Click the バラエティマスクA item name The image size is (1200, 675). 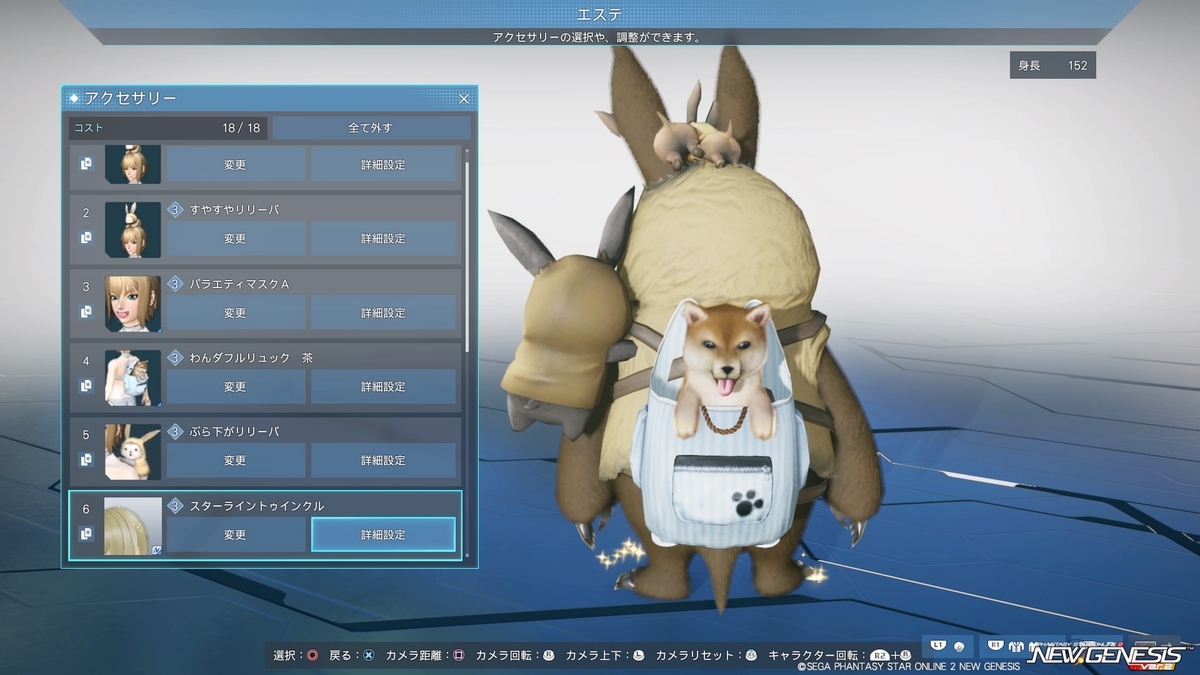pos(239,284)
